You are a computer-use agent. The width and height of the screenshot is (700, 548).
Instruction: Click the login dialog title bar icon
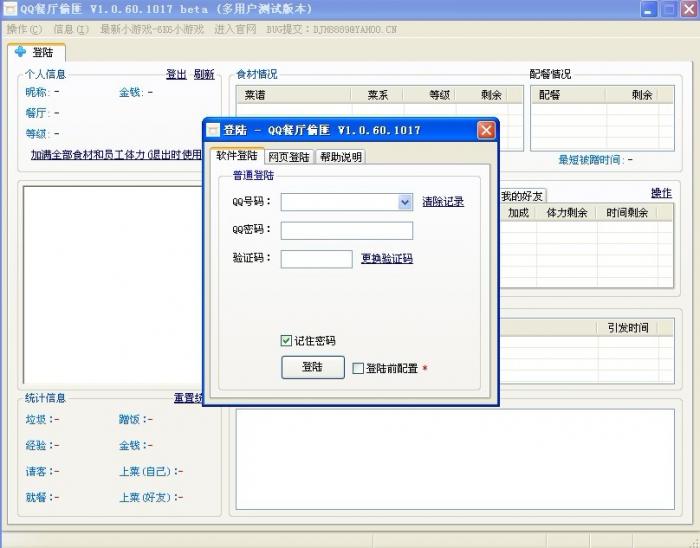click(x=213, y=130)
